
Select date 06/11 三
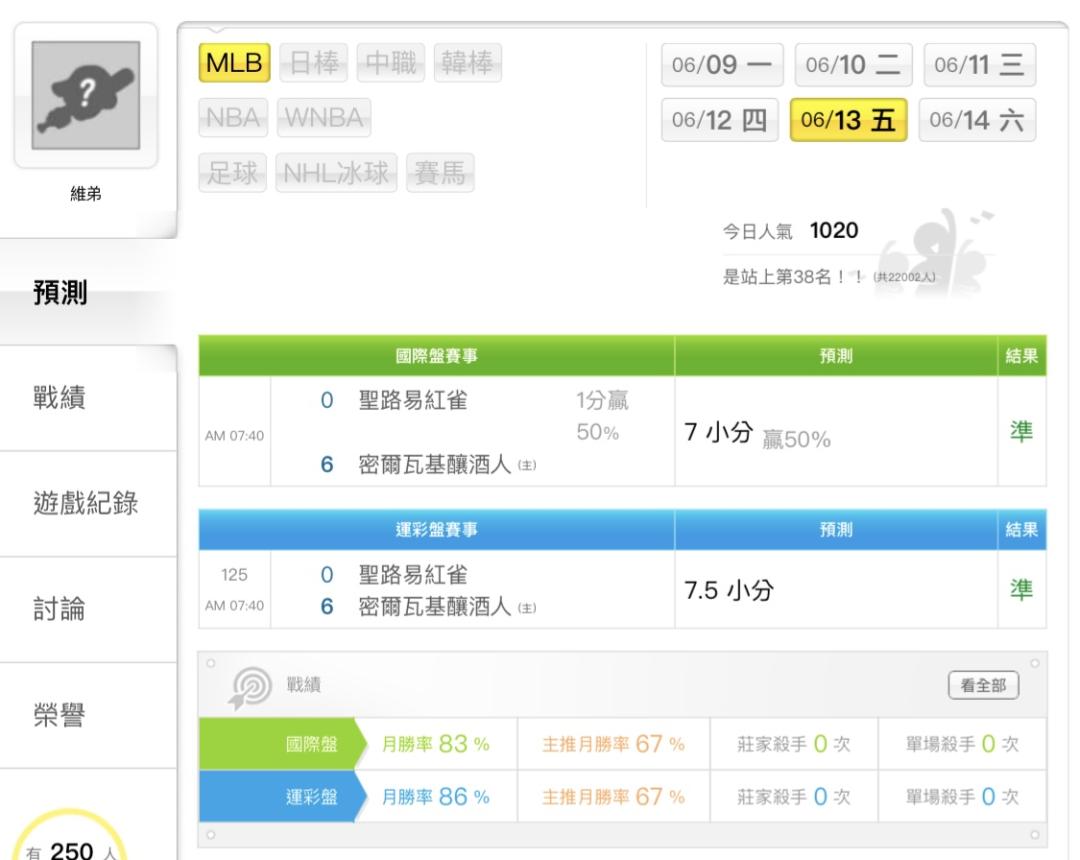pos(979,65)
